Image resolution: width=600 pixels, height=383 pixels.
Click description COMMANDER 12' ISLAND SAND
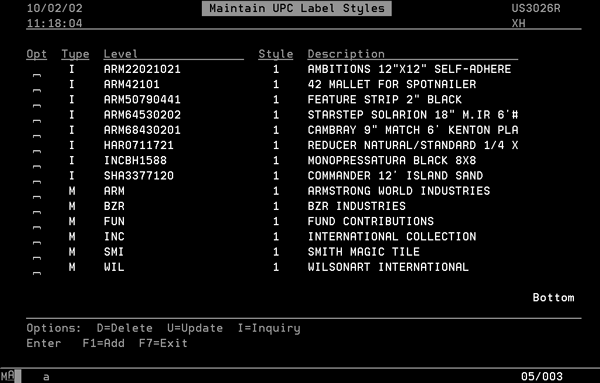[395, 176]
